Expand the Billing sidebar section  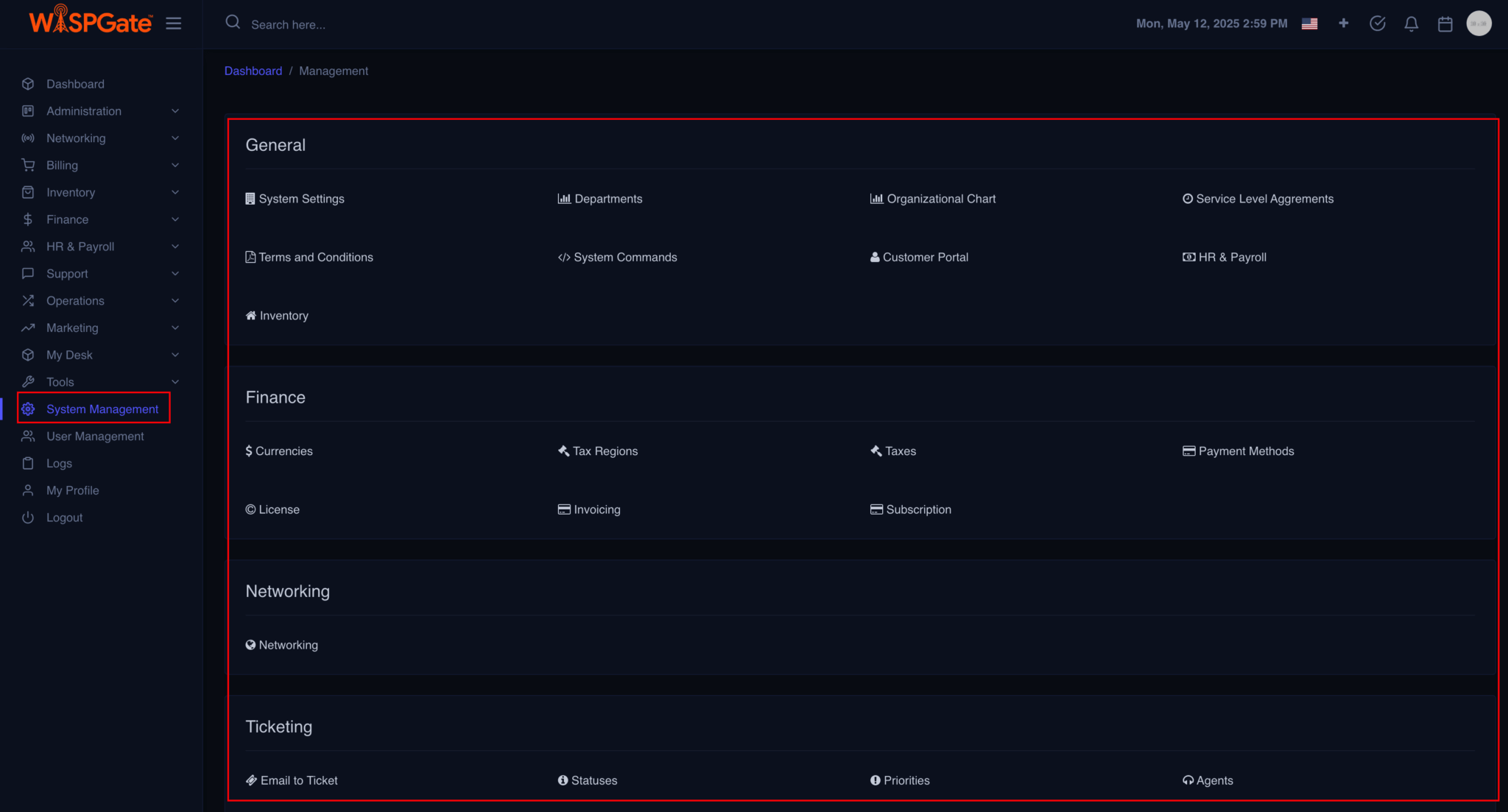tap(62, 166)
